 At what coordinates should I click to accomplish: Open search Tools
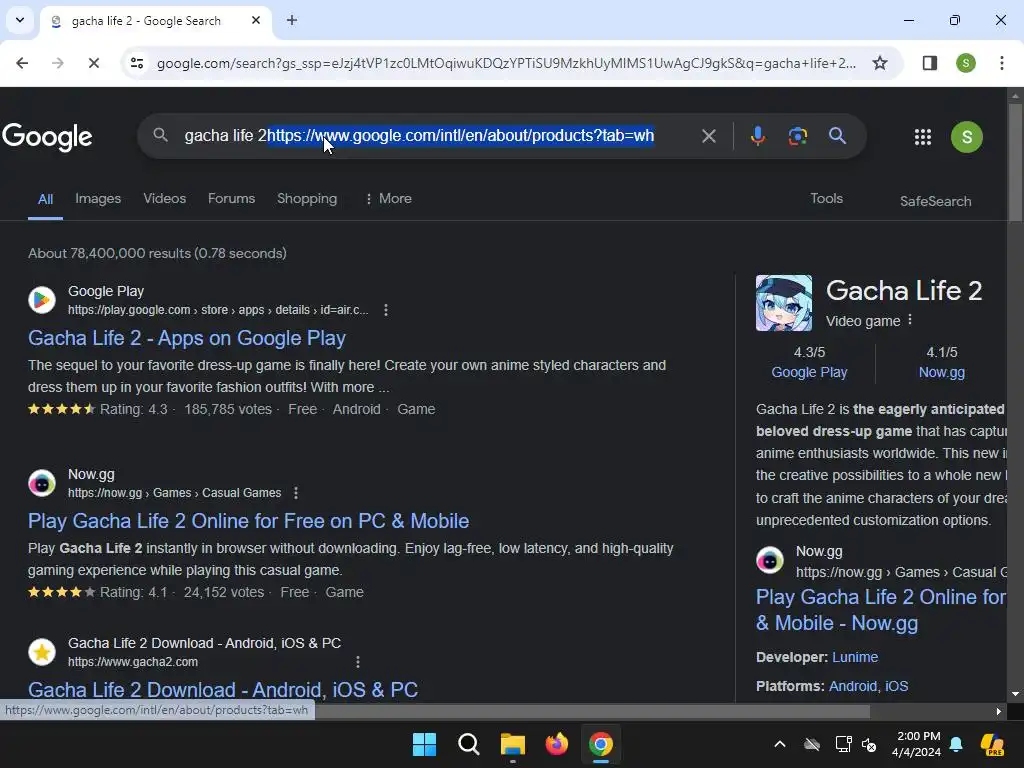826,199
